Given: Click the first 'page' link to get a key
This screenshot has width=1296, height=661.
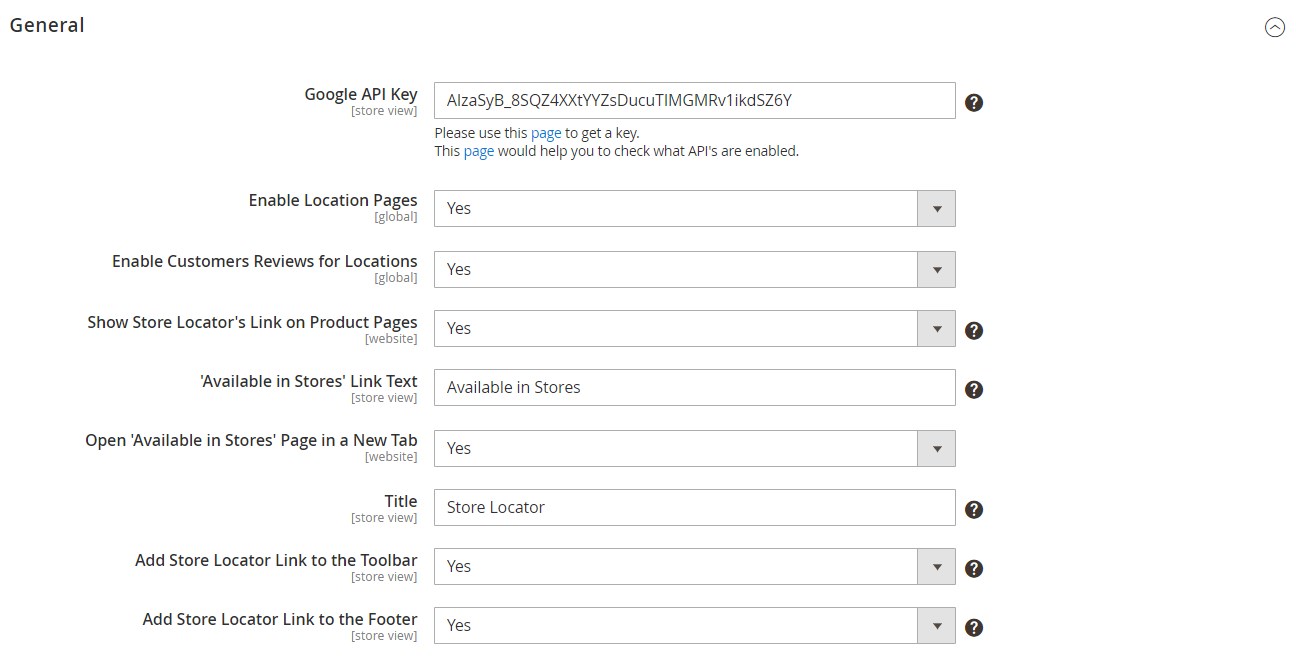Looking at the screenshot, I should point(546,132).
